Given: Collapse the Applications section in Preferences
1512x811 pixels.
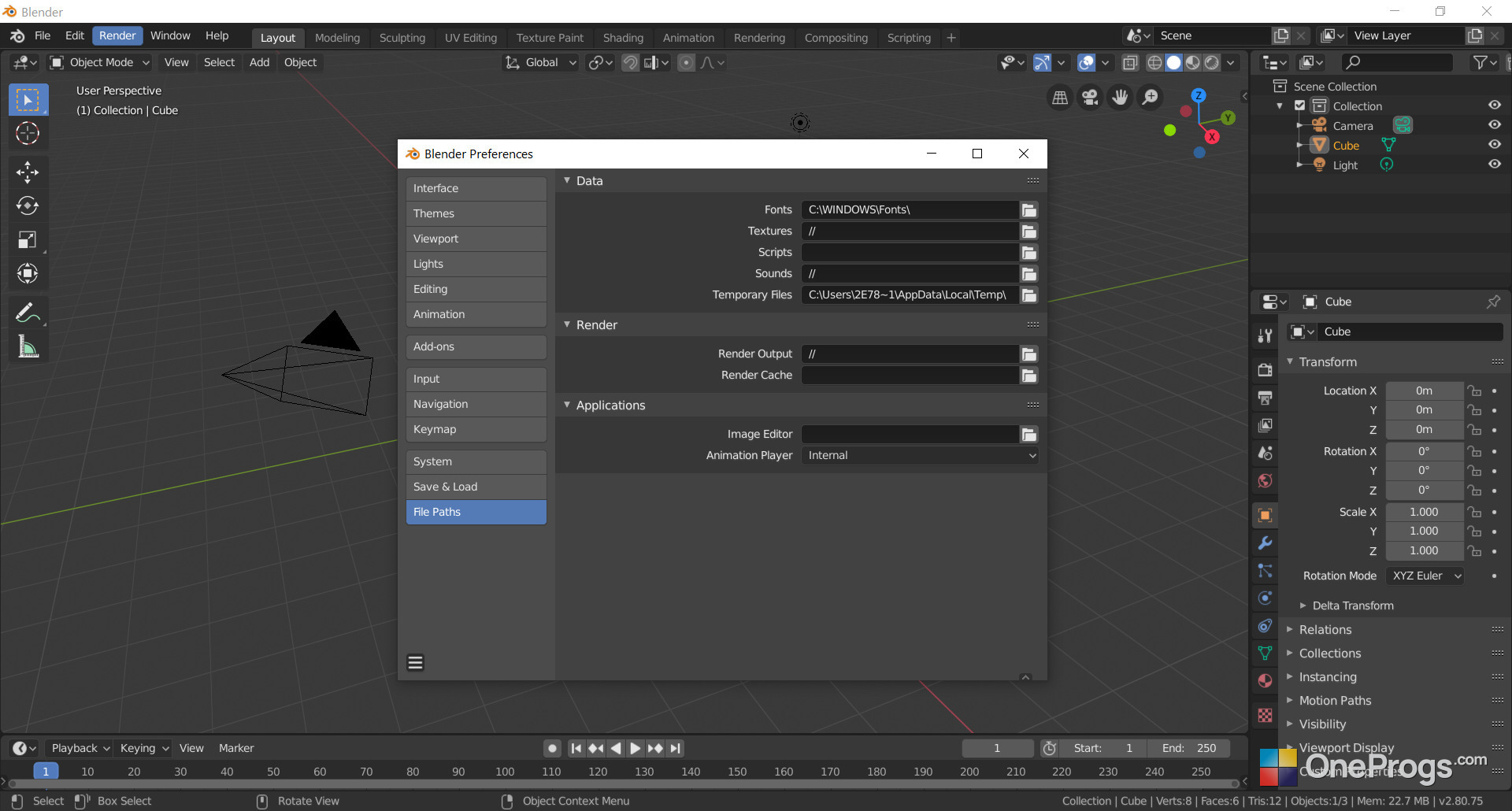Looking at the screenshot, I should point(567,405).
